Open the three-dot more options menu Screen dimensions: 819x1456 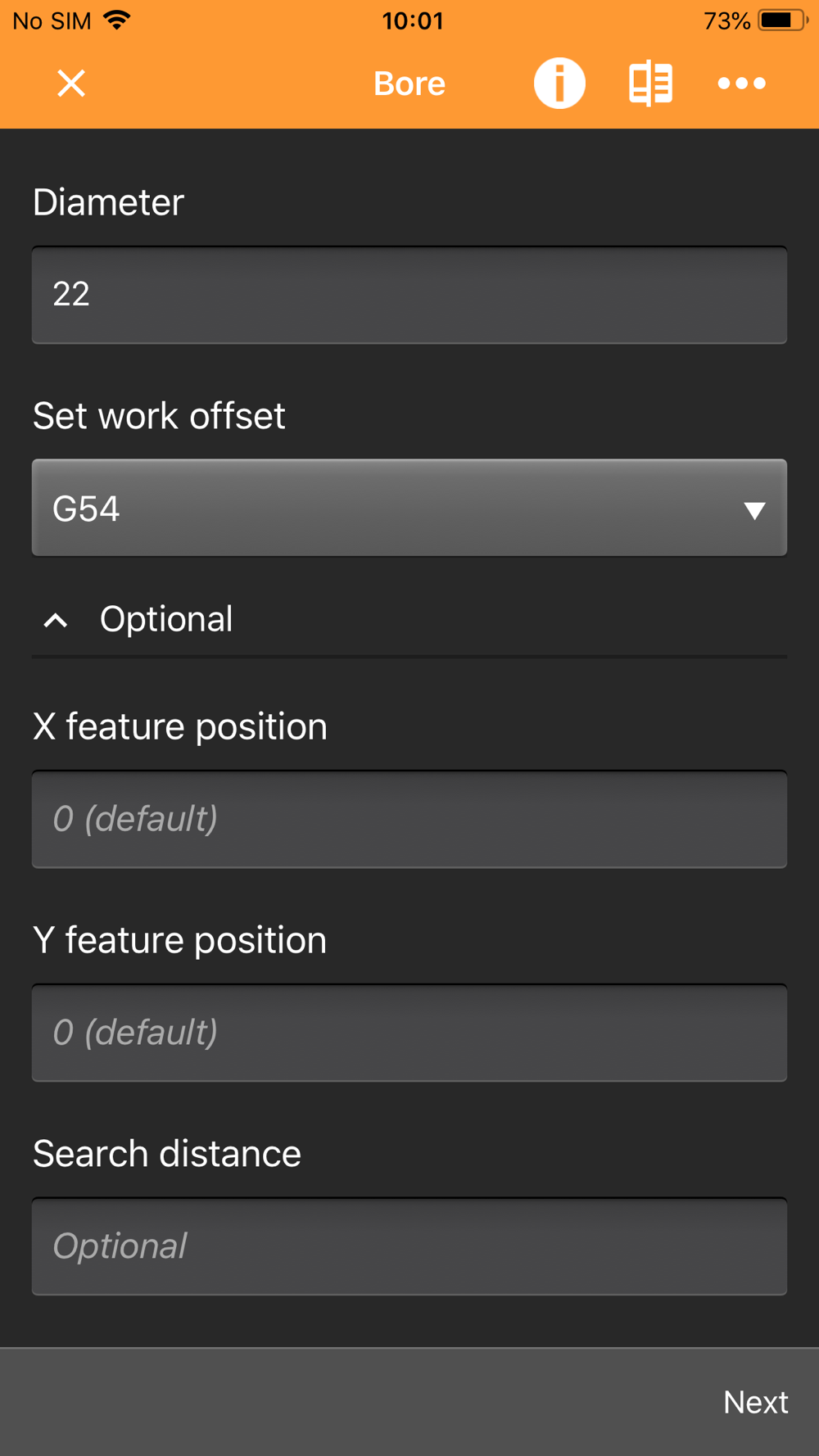coord(742,83)
